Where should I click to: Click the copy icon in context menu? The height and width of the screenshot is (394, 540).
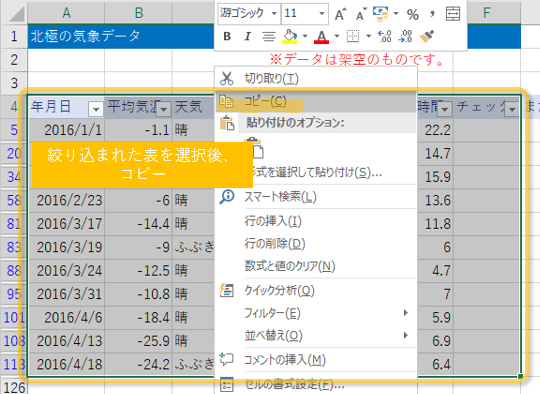click(x=226, y=102)
